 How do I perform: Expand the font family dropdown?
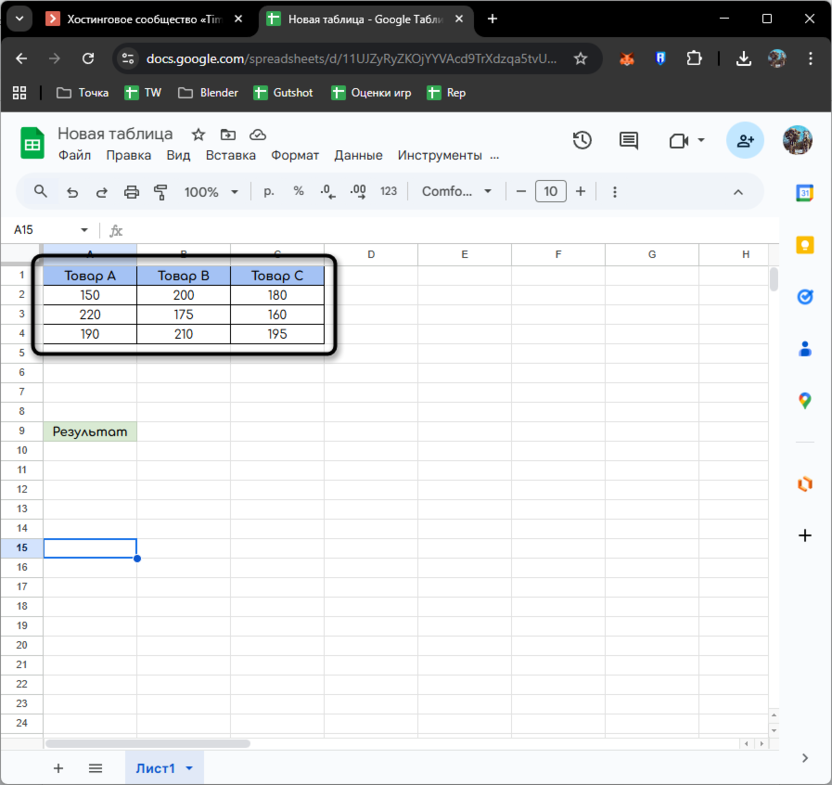point(457,192)
